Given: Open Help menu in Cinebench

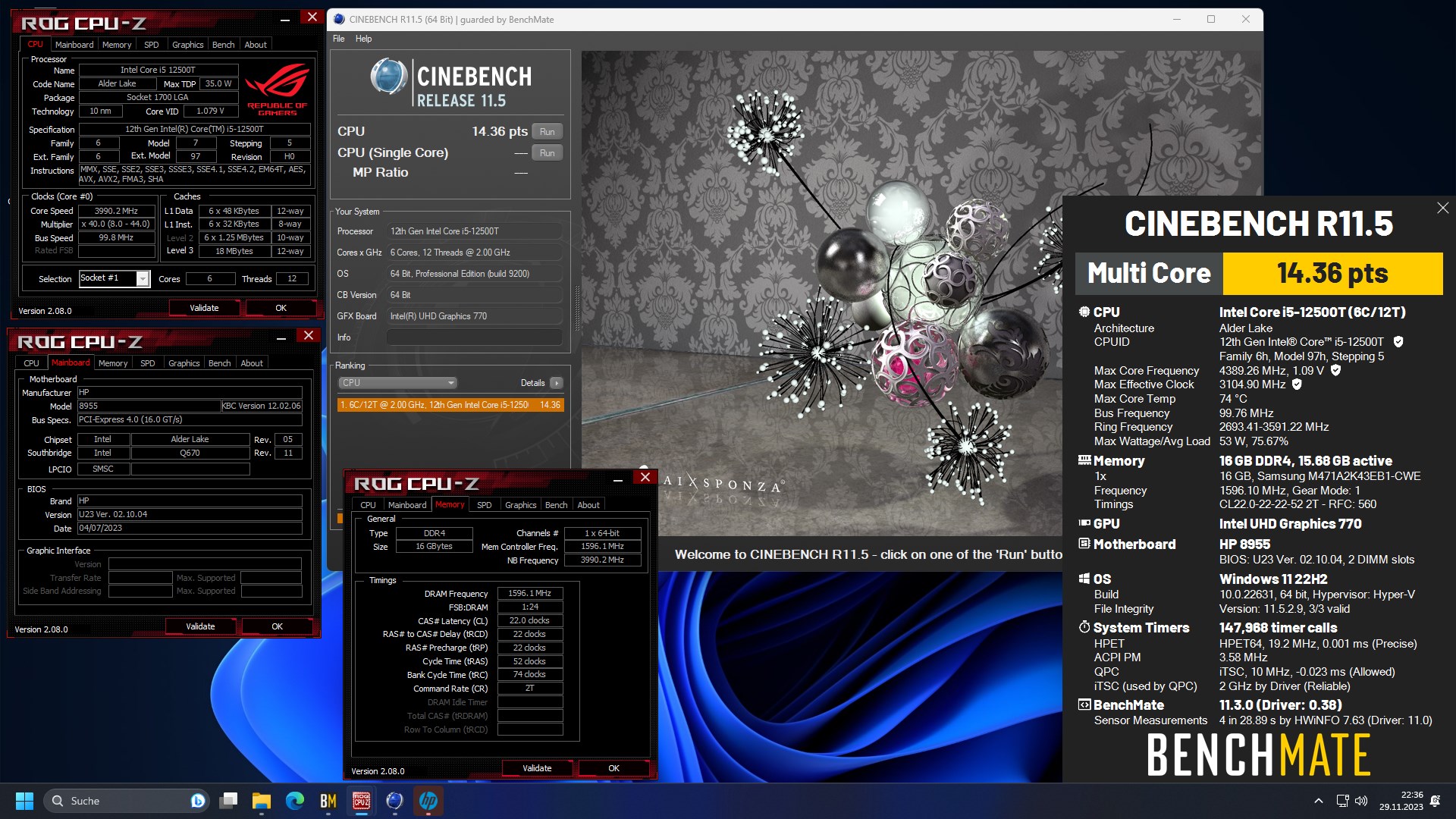Looking at the screenshot, I should click(363, 39).
